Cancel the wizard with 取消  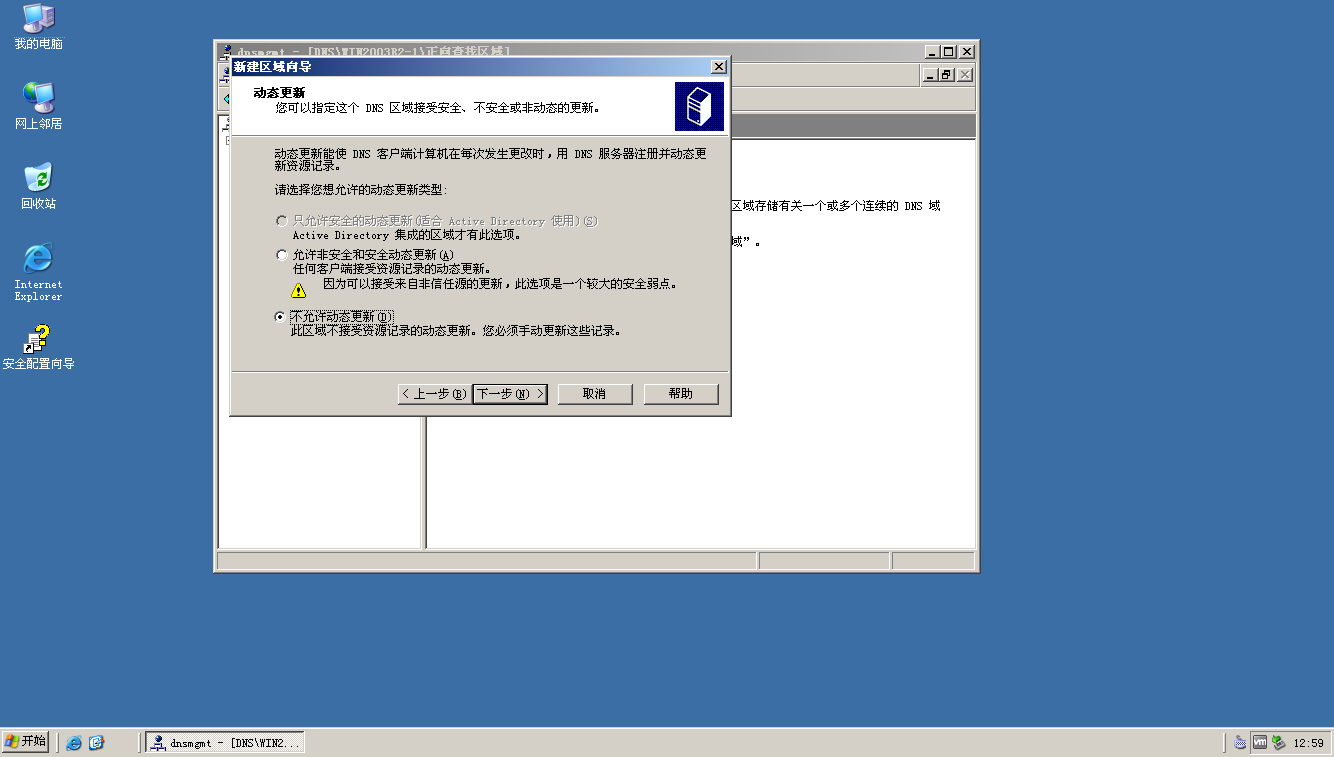click(595, 394)
